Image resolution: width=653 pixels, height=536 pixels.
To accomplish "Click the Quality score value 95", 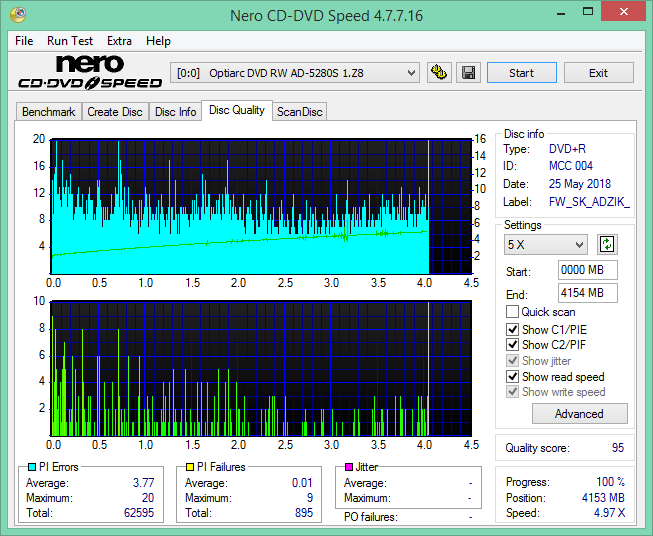I will pos(618,448).
